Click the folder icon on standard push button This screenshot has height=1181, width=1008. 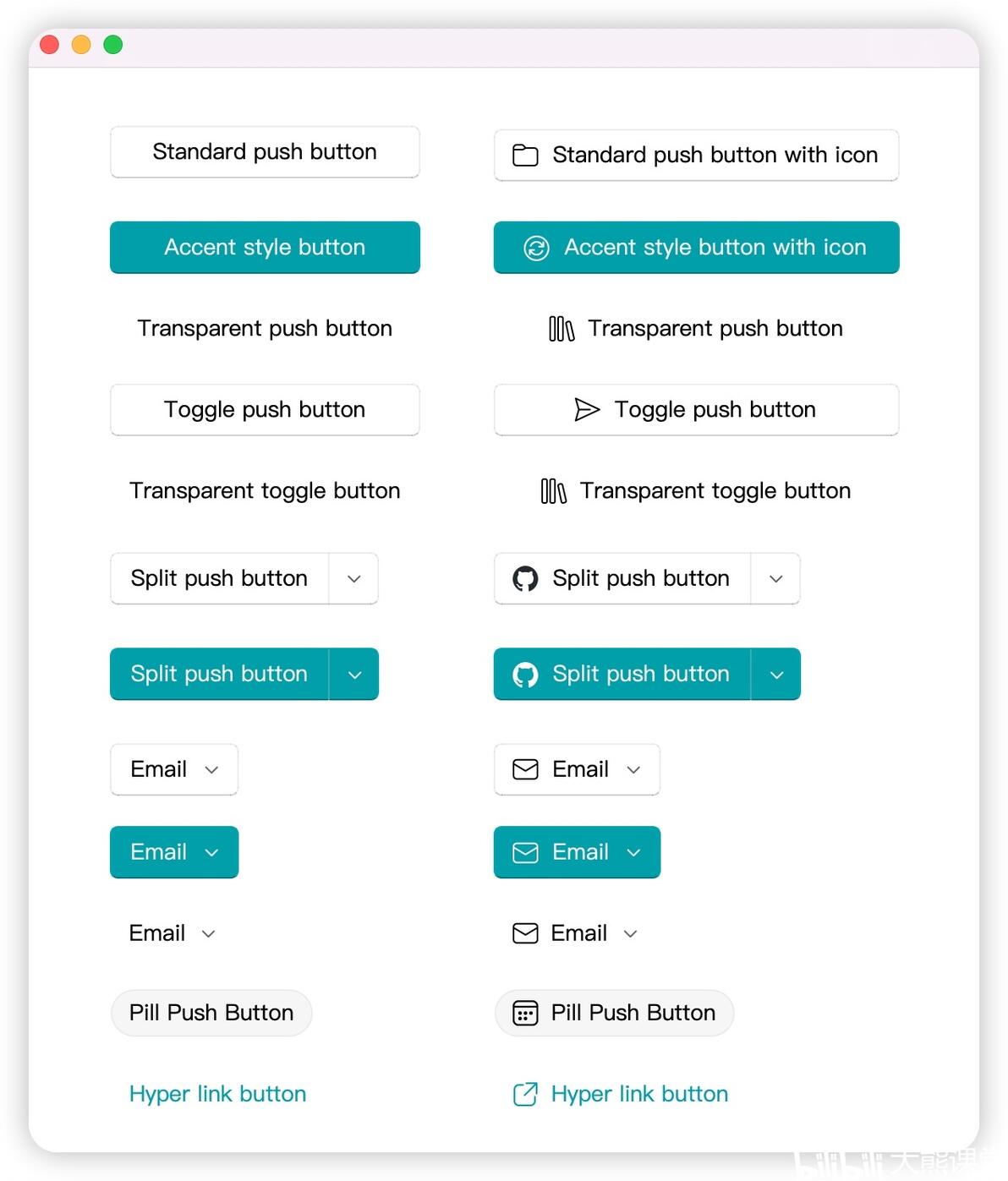tap(525, 156)
